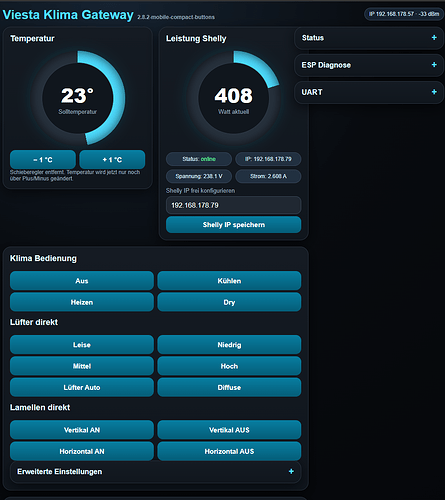Select the Kühlen mode
This screenshot has width=445, height=500.
[229, 281]
